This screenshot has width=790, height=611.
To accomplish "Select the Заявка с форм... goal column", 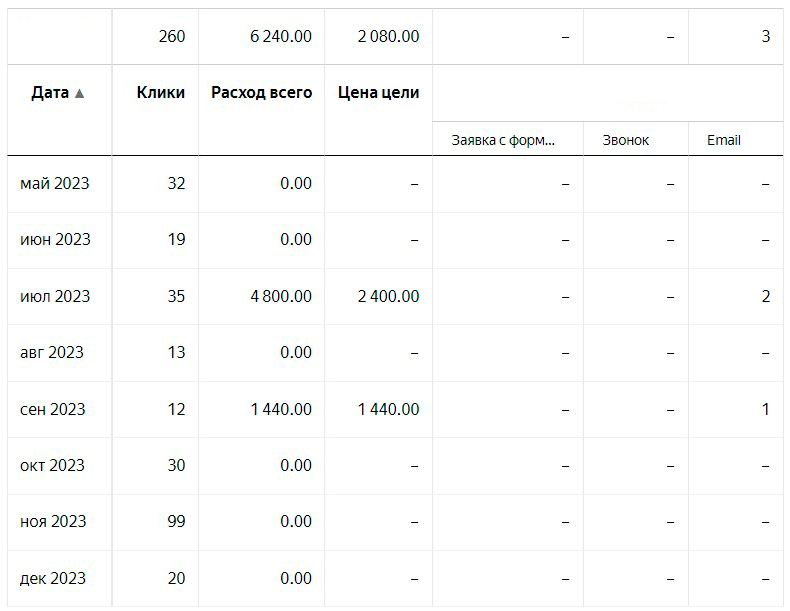I will point(503,140).
